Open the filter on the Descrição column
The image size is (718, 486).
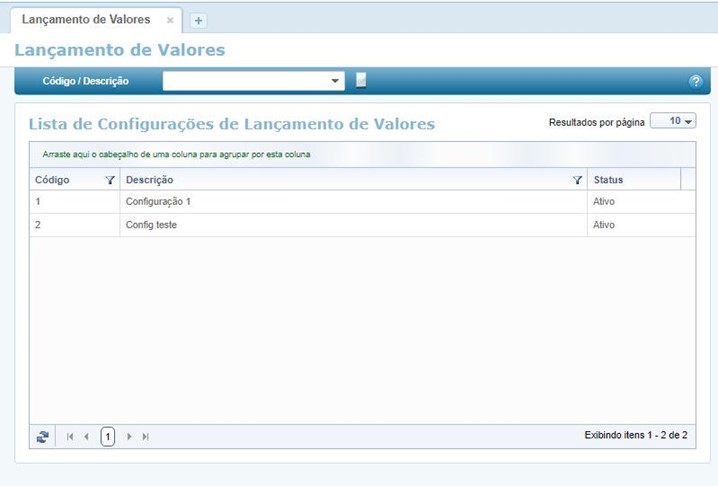[x=577, y=180]
